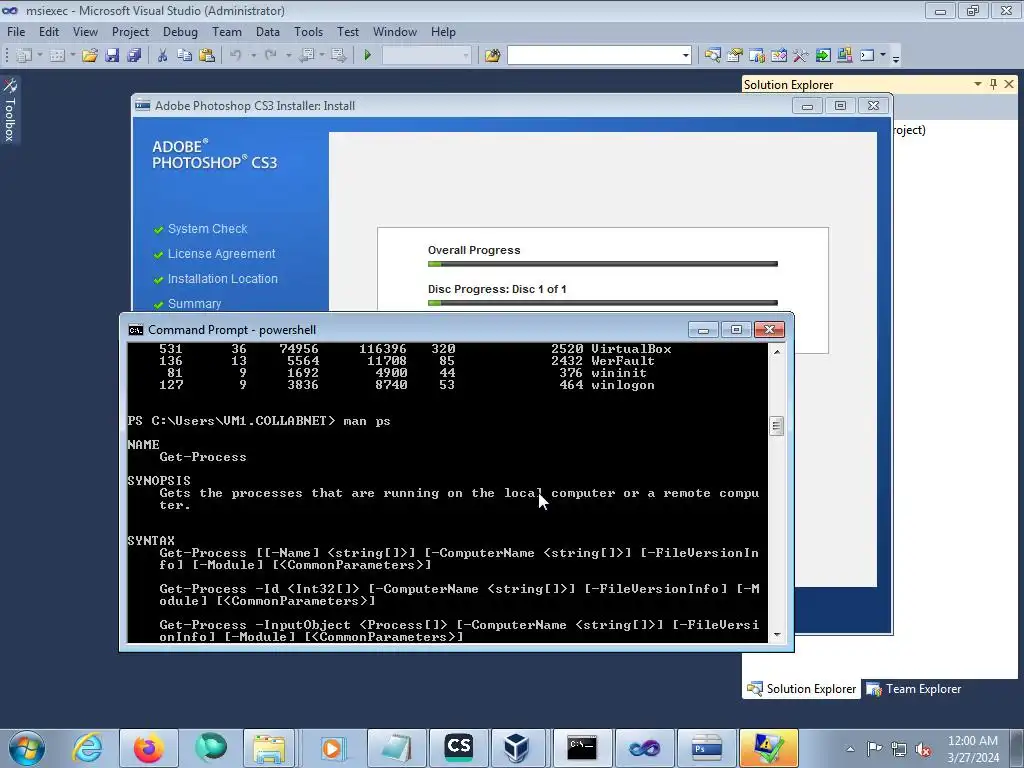Click the Navigate Forward icon
1024x768 pixels.
[x=338, y=56]
